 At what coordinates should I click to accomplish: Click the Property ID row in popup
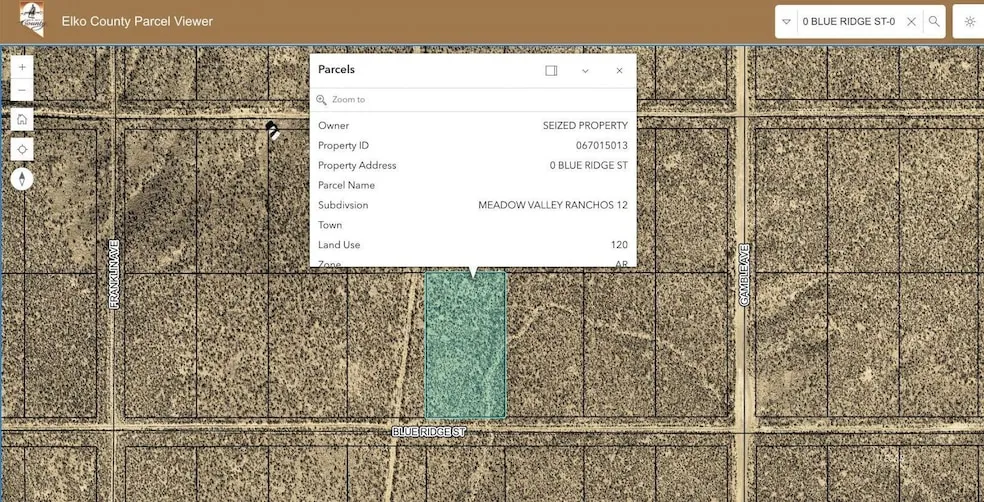coord(472,145)
